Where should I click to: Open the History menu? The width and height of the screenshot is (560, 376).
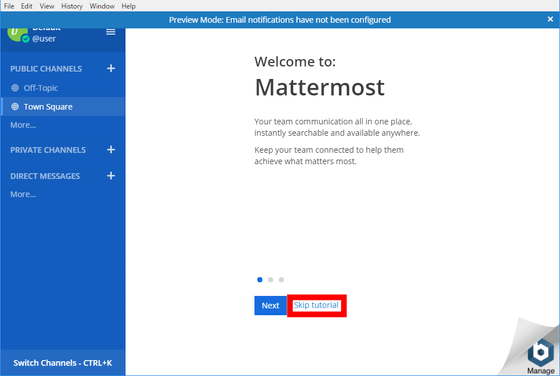pos(72,6)
